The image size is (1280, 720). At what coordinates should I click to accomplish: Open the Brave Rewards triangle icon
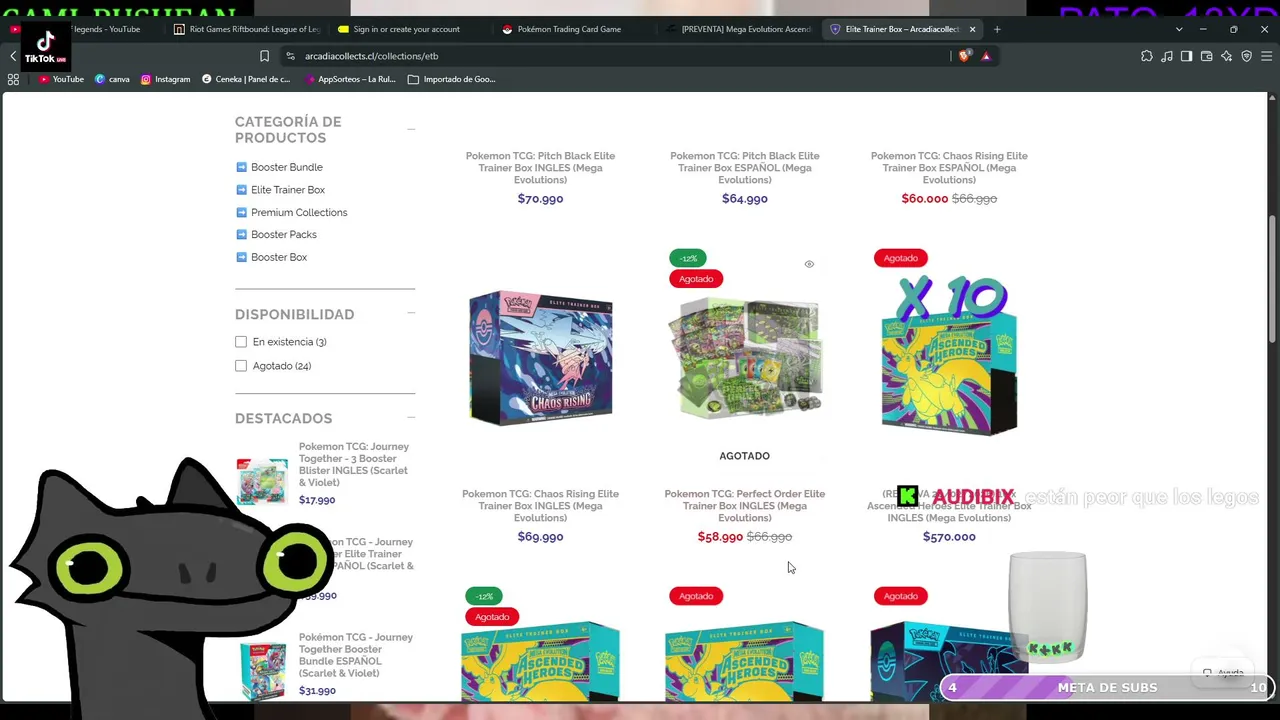(985, 56)
